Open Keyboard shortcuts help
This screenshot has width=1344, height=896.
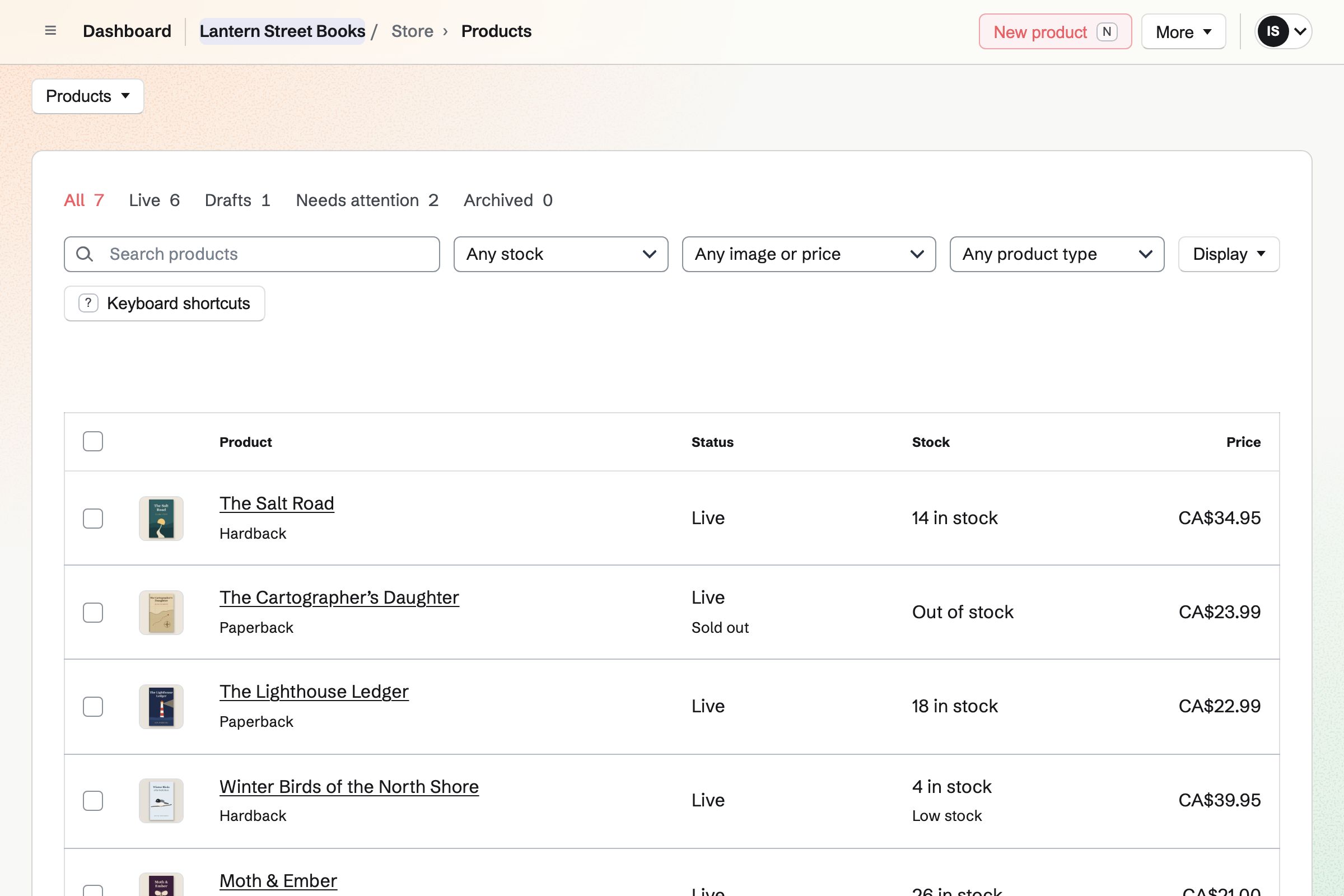point(165,304)
